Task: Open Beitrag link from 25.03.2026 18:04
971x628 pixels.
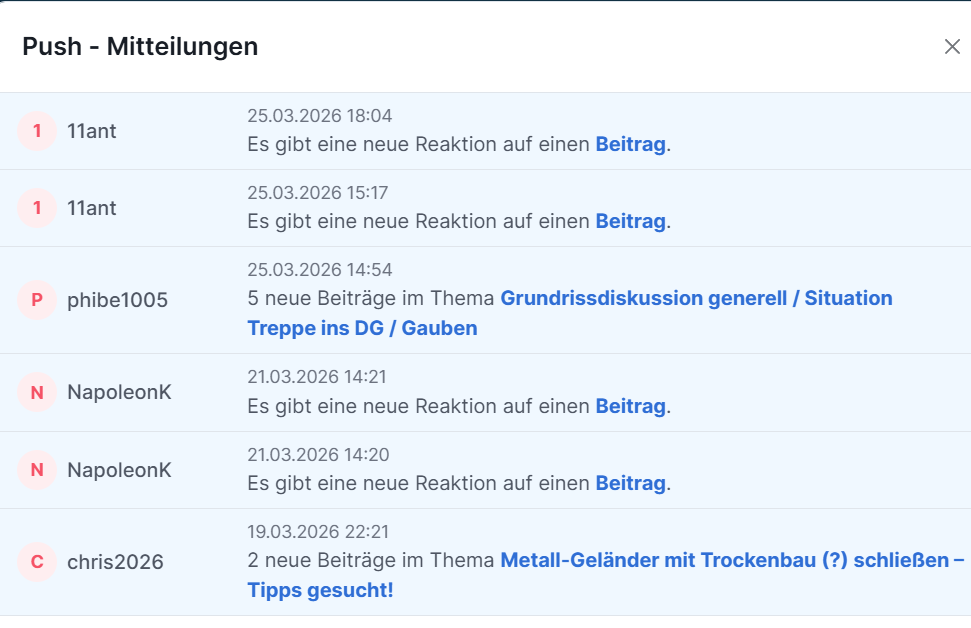Action: (x=630, y=144)
